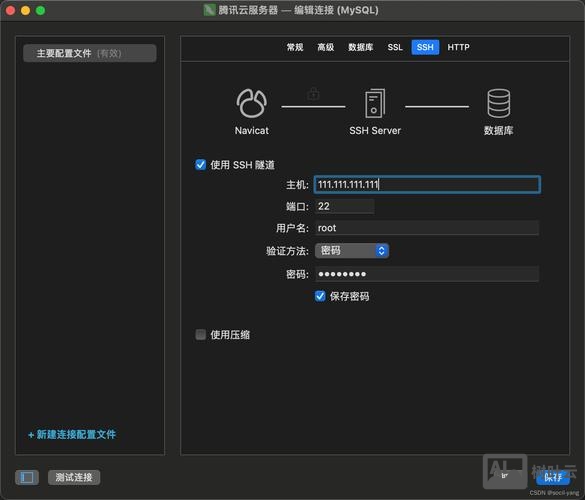Switch to the 高级 tab

click(x=326, y=47)
